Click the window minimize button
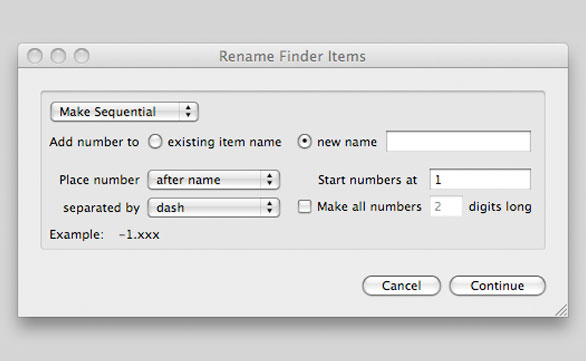 [58, 56]
